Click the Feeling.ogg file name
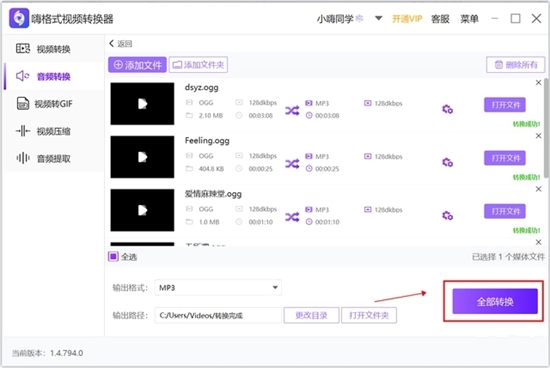The height and width of the screenshot is (368, 550). [x=207, y=141]
